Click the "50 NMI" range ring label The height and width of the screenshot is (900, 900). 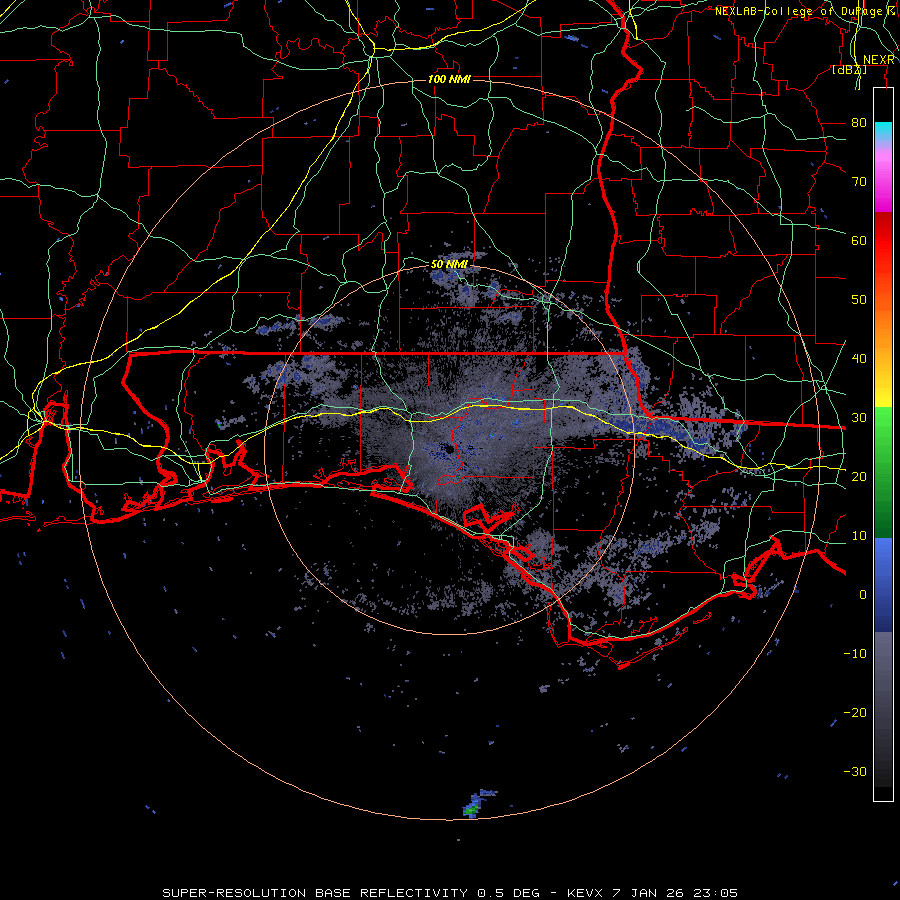(449, 265)
